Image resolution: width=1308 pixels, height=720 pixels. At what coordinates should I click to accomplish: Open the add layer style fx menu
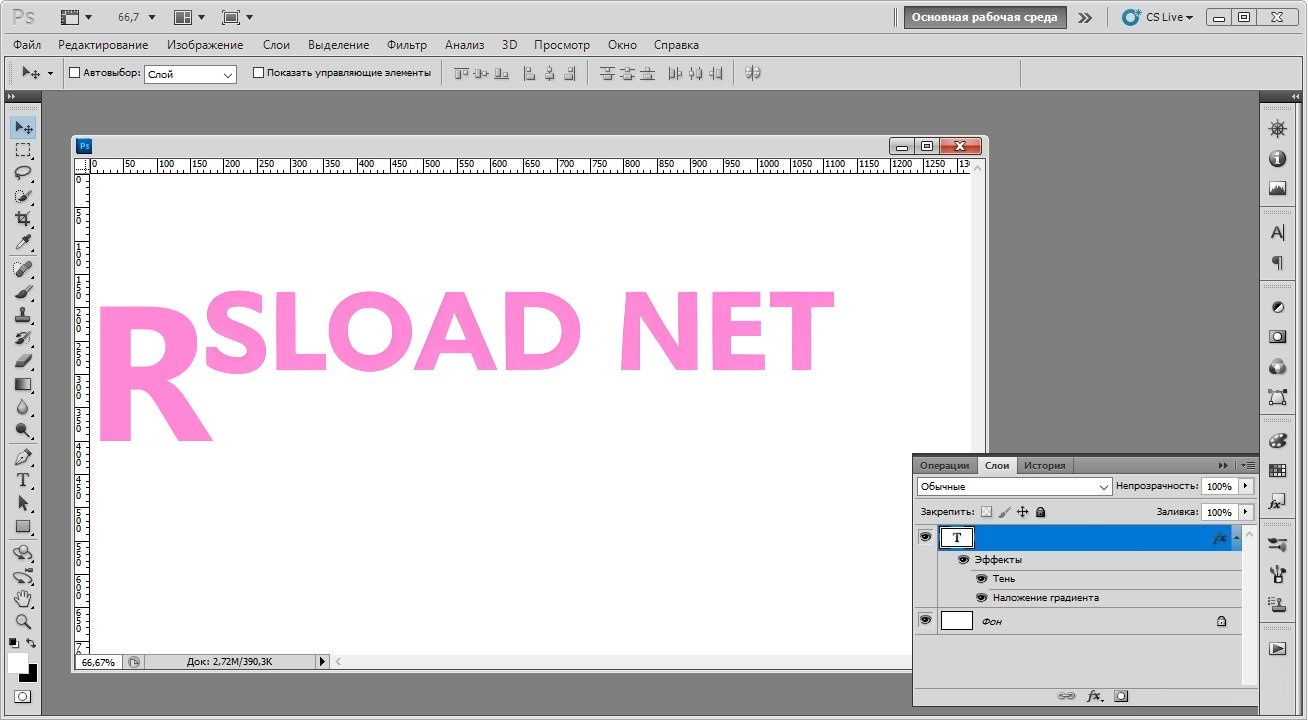pyautogui.click(x=1095, y=696)
